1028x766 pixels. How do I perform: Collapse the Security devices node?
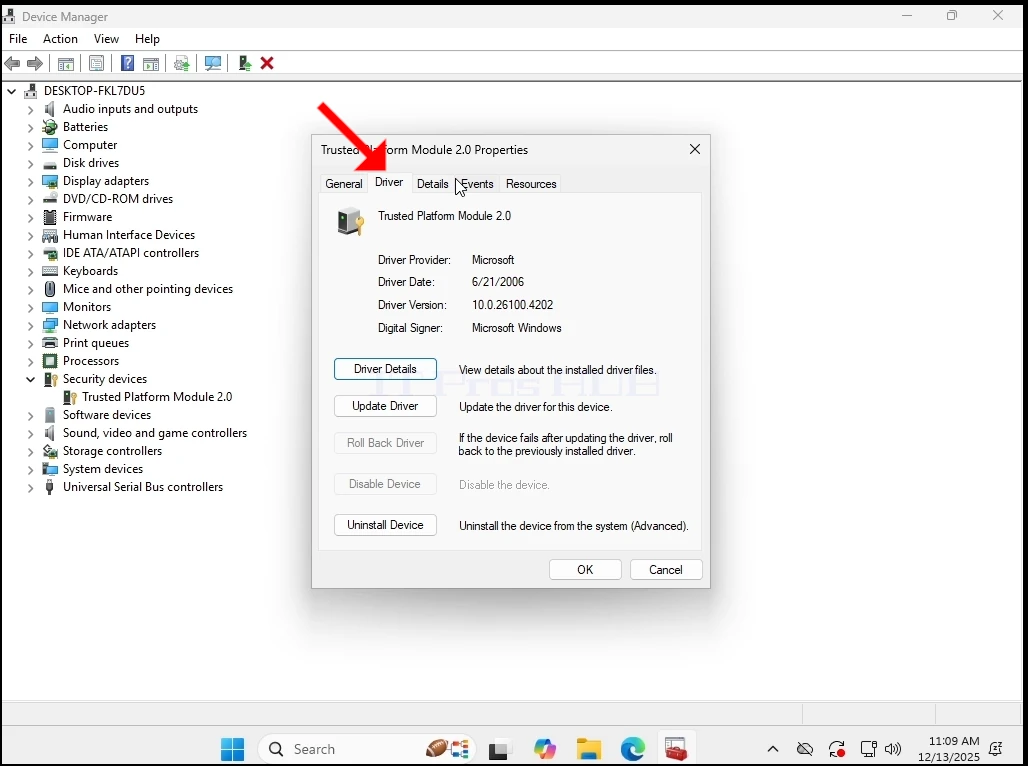click(30, 379)
